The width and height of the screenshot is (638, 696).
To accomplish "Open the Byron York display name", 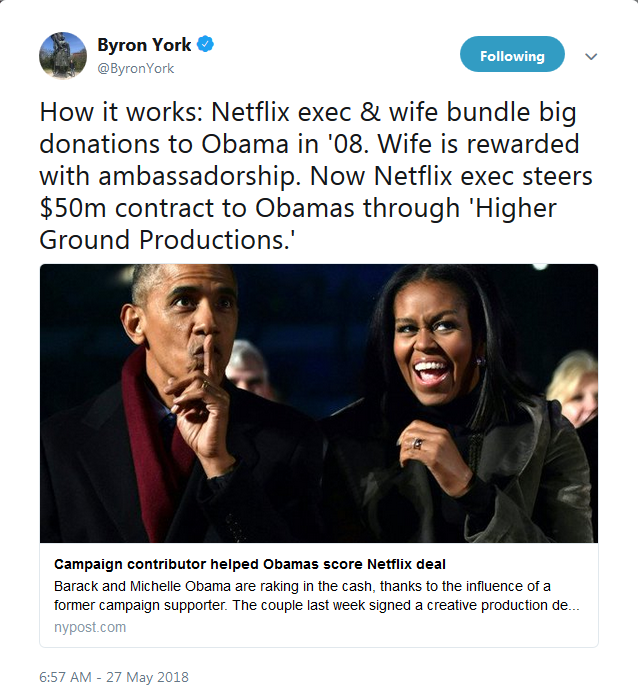I will pos(143,45).
